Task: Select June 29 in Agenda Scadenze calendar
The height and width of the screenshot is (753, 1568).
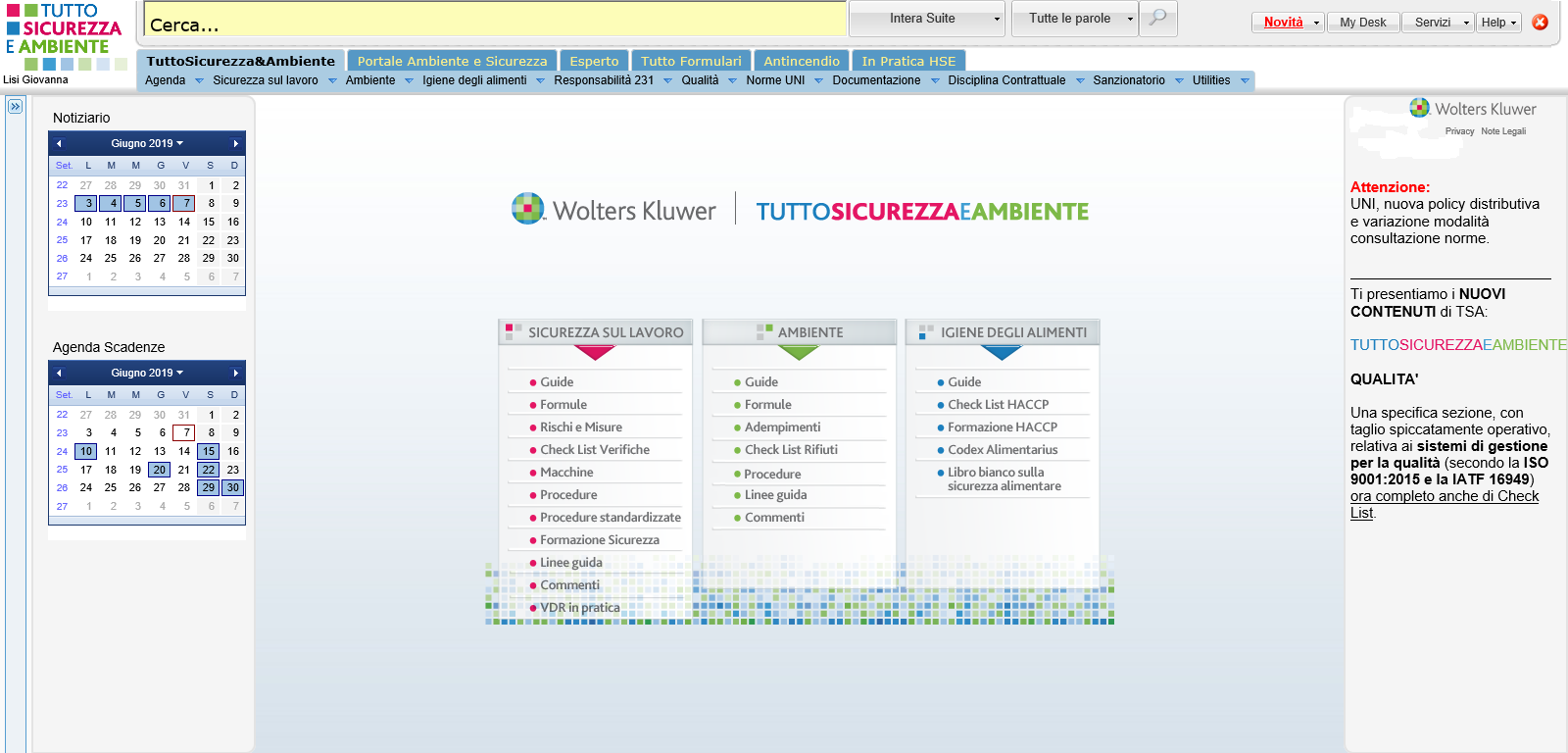Action: click(209, 487)
